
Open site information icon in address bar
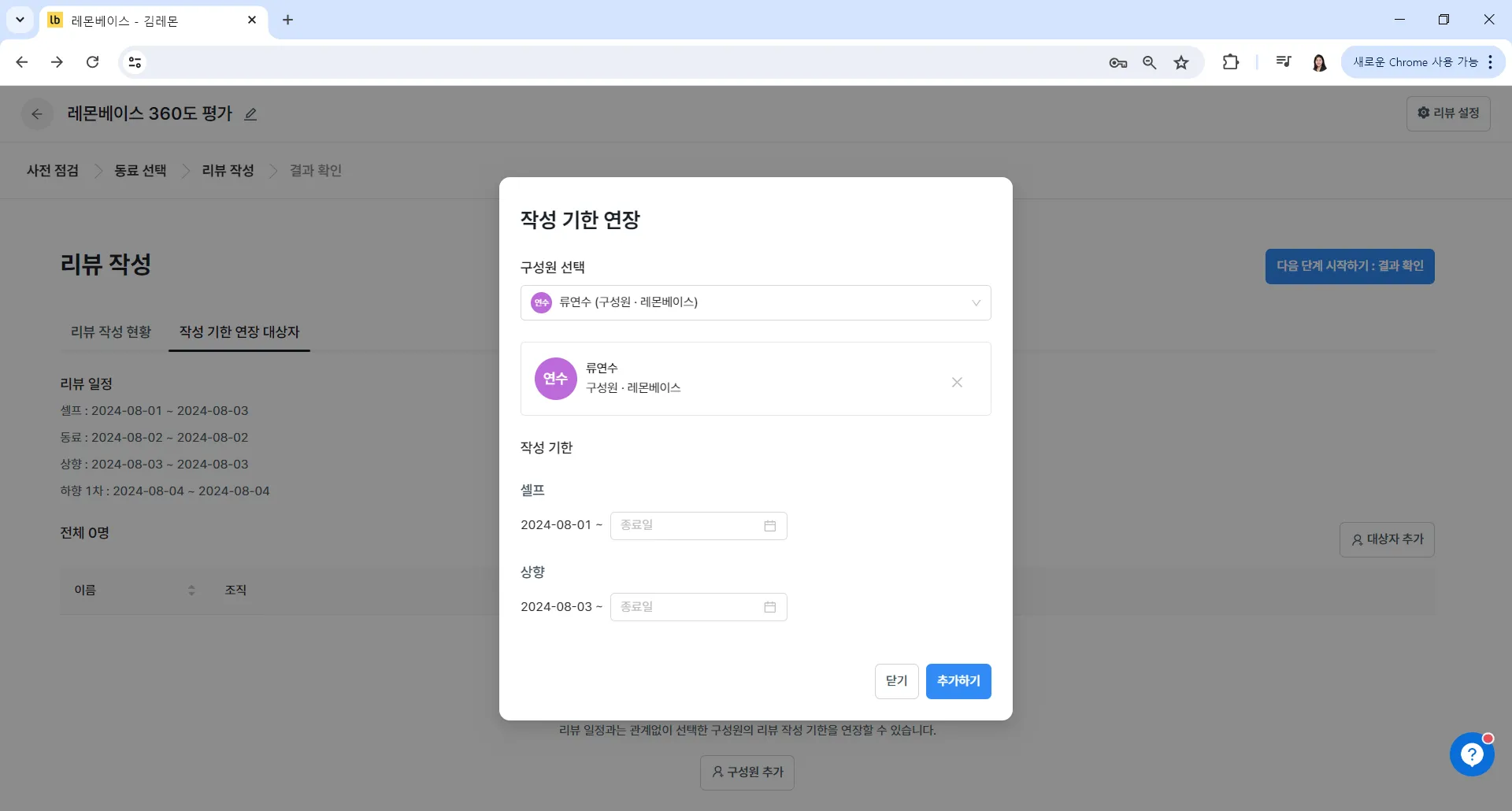click(135, 62)
